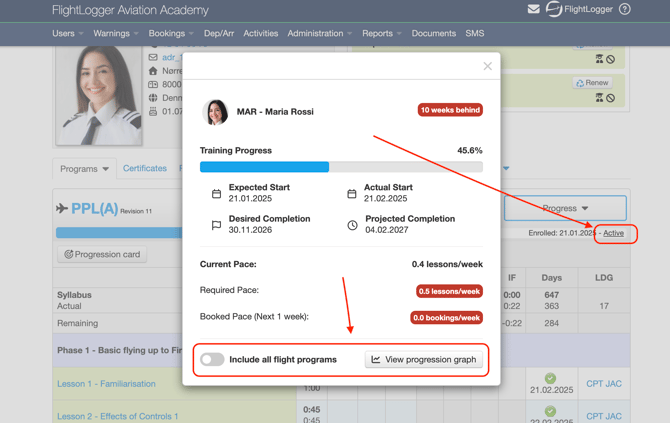Click the Actual Start calendar icon
Image resolution: width=670 pixels, height=423 pixels.
click(x=352, y=194)
